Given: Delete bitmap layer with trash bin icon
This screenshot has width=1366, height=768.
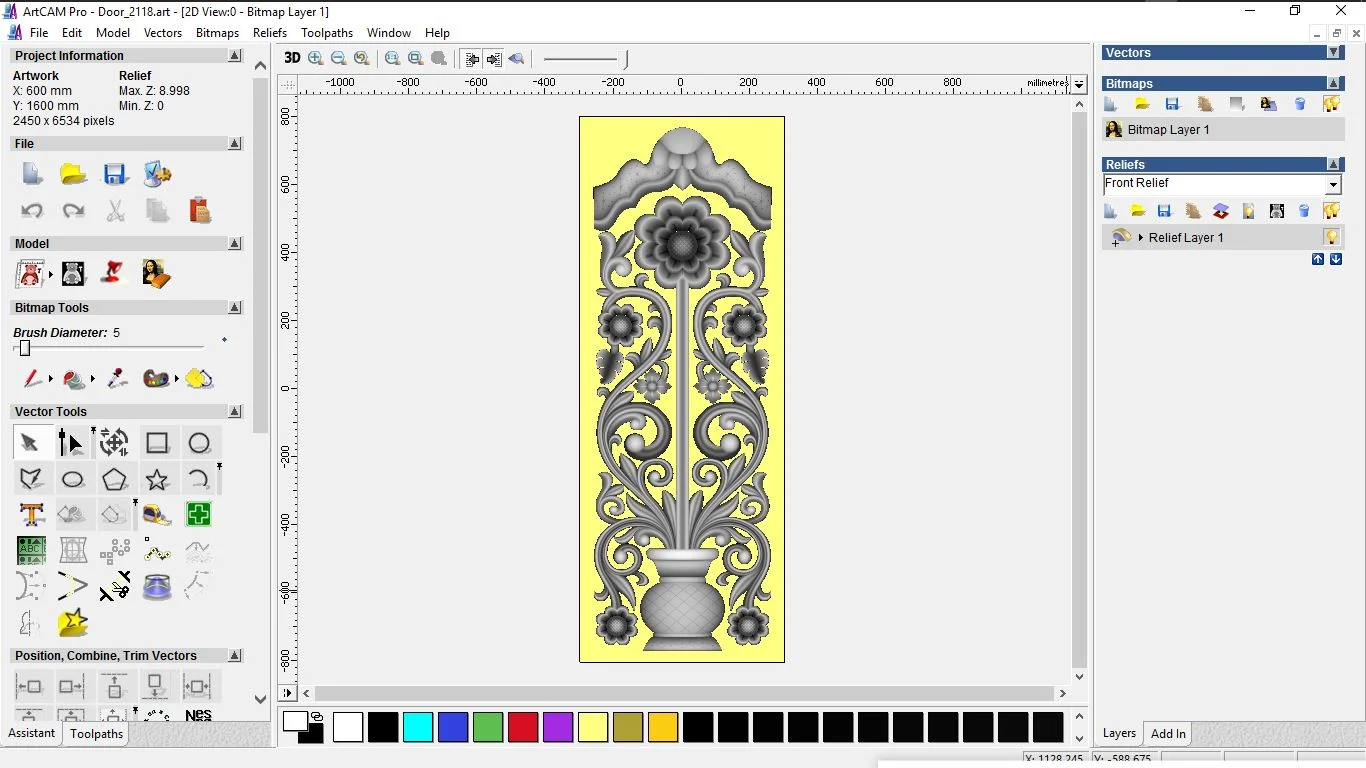Looking at the screenshot, I should click(1300, 104).
